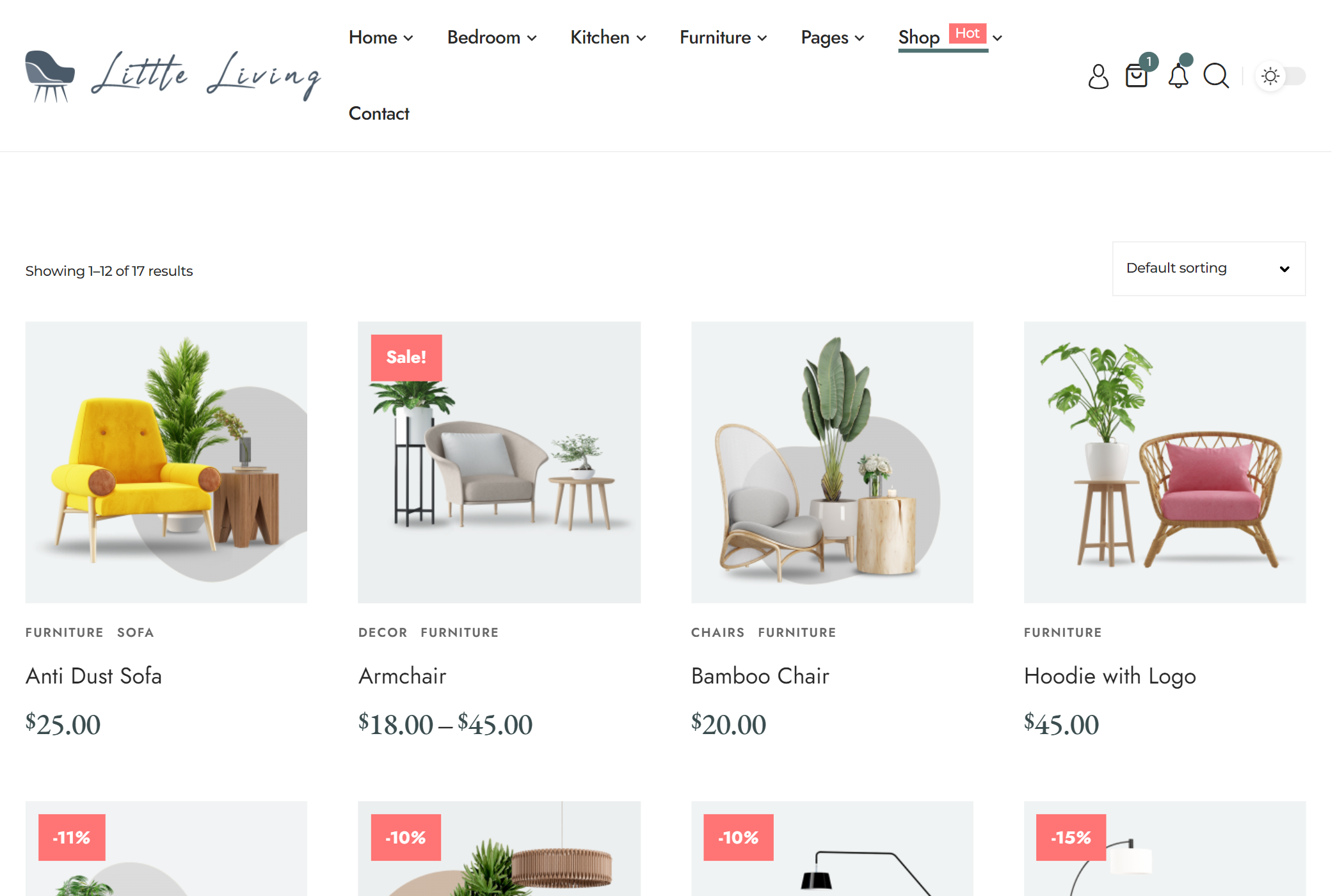Toggle the light/dark mode switch
Viewport: 1344px width, 896px height.
tap(1281, 76)
